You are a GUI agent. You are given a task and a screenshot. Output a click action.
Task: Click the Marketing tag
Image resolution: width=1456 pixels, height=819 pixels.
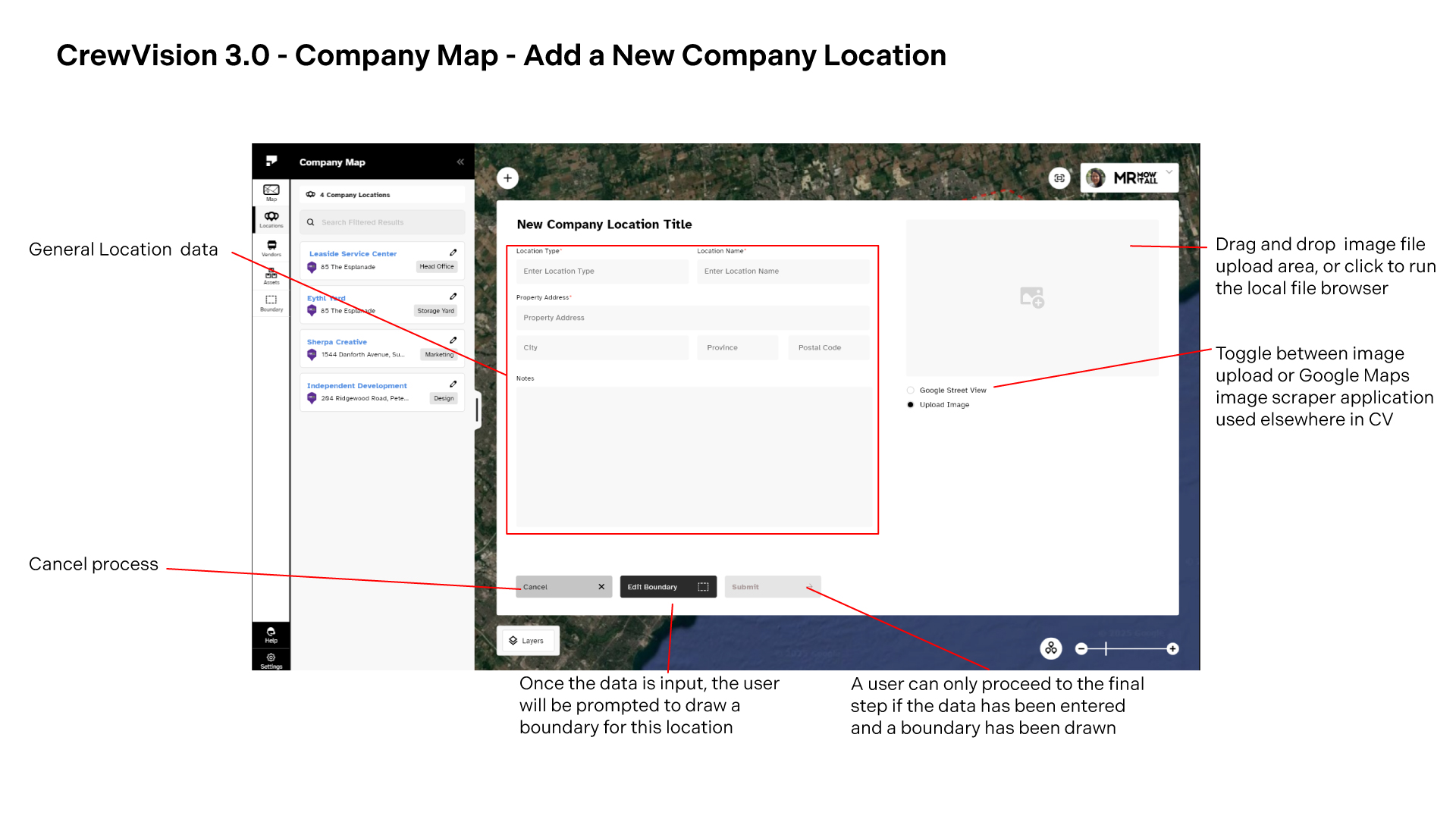pos(439,355)
